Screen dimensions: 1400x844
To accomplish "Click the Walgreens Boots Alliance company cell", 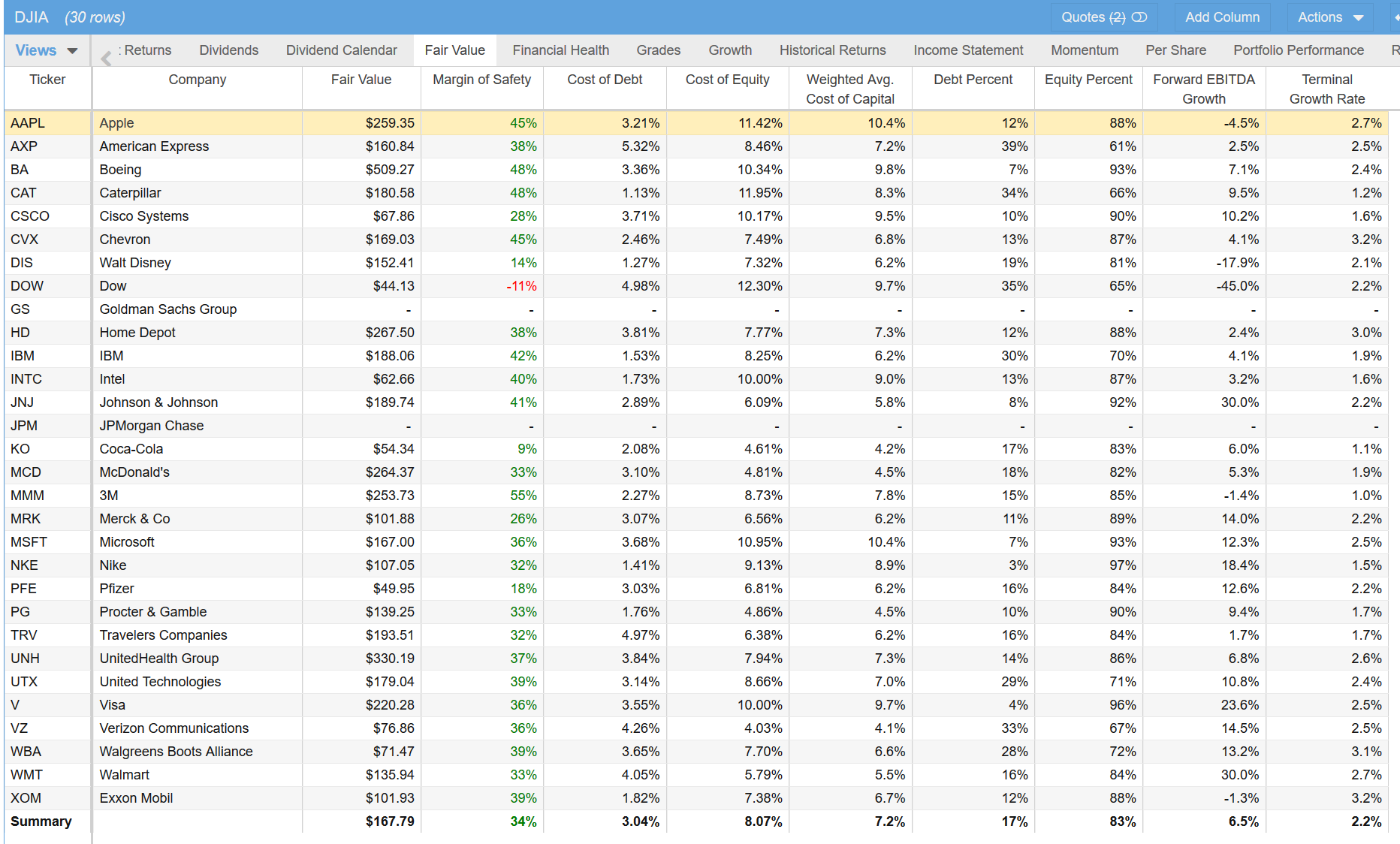I will (176, 752).
